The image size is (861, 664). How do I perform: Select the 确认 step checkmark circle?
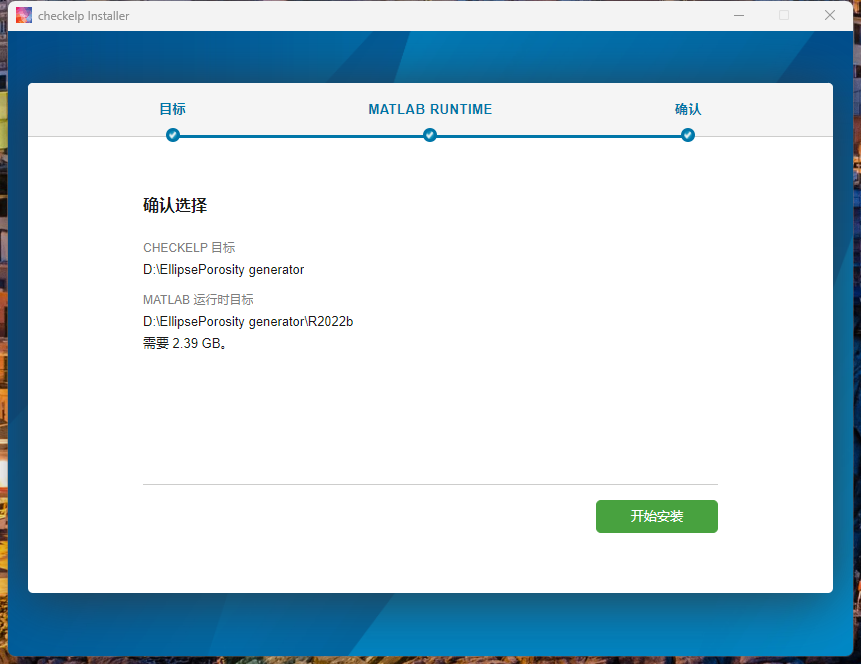point(687,135)
